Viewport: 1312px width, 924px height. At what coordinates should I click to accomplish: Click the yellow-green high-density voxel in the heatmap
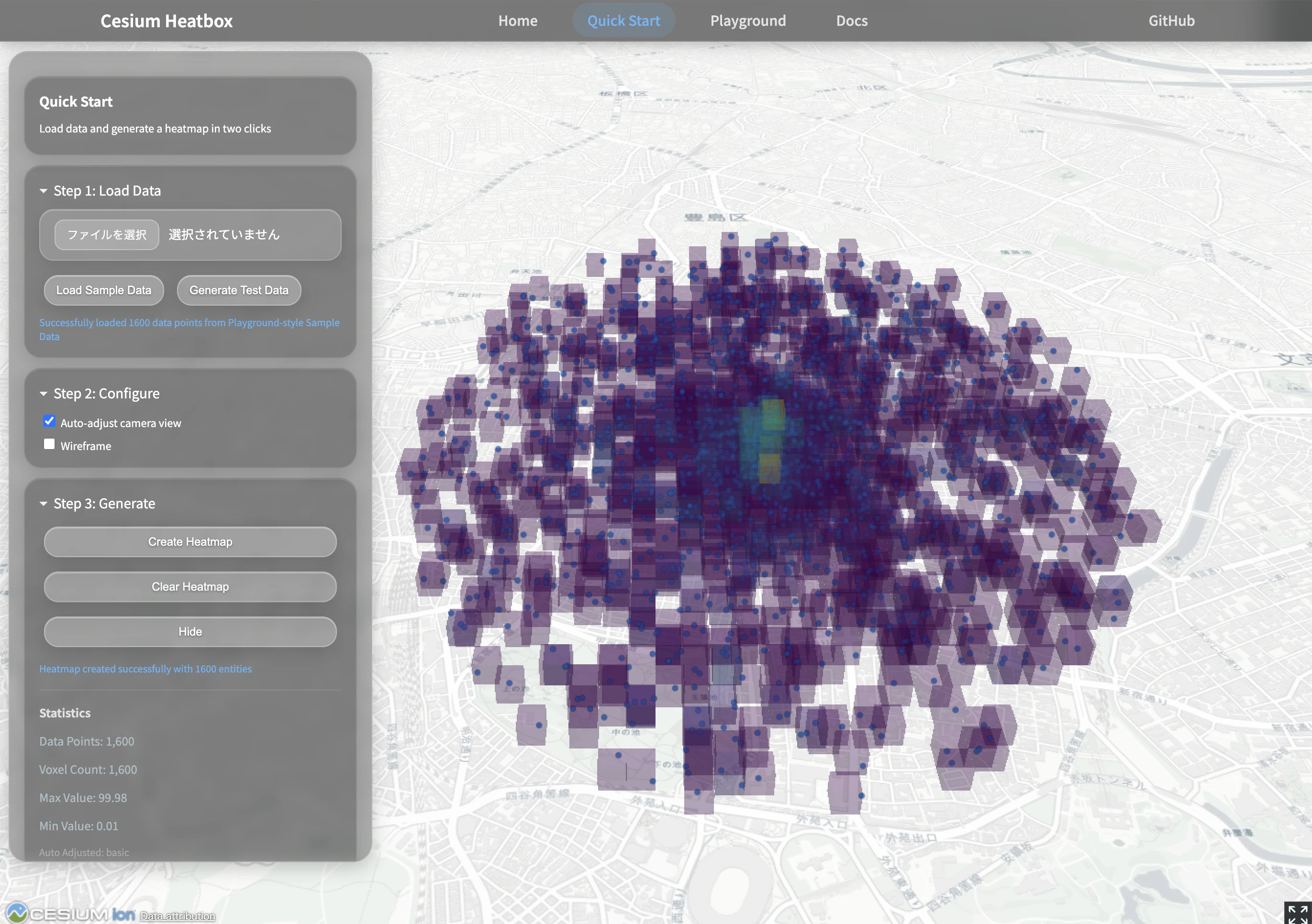tap(773, 415)
